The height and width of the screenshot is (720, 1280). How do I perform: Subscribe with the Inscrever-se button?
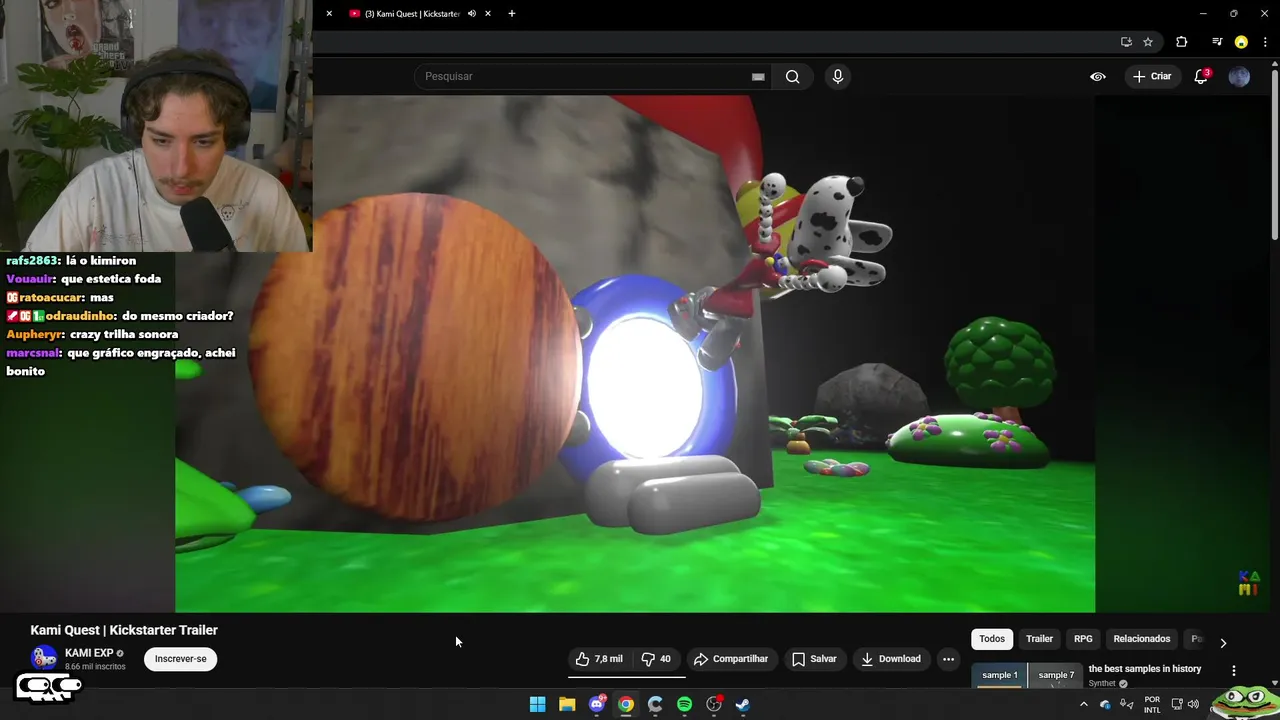pos(180,659)
